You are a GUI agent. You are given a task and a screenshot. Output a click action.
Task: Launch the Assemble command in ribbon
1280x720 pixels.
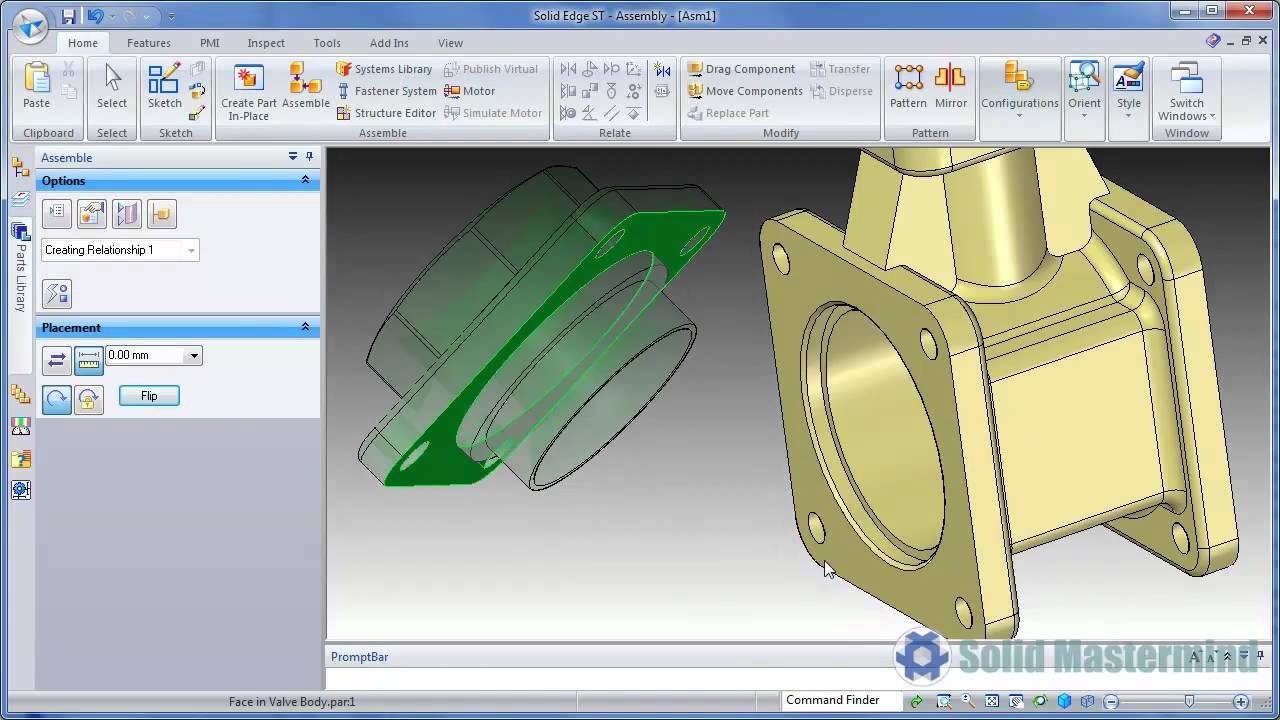306,86
